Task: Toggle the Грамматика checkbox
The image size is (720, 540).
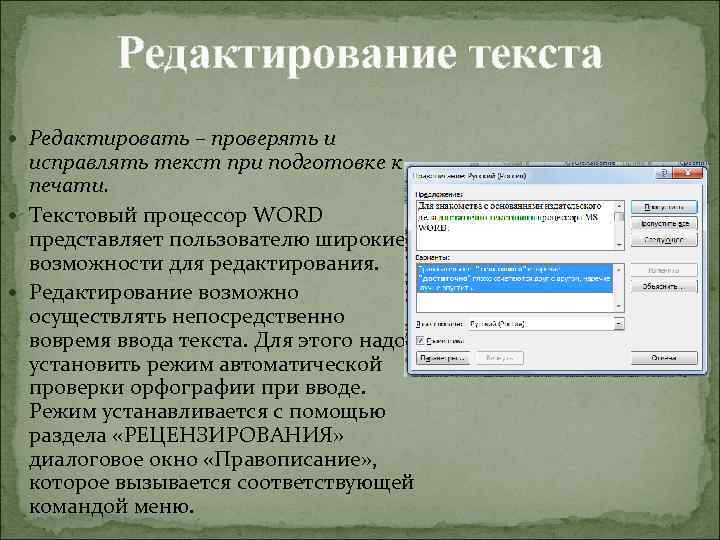Action: (421, 341)
